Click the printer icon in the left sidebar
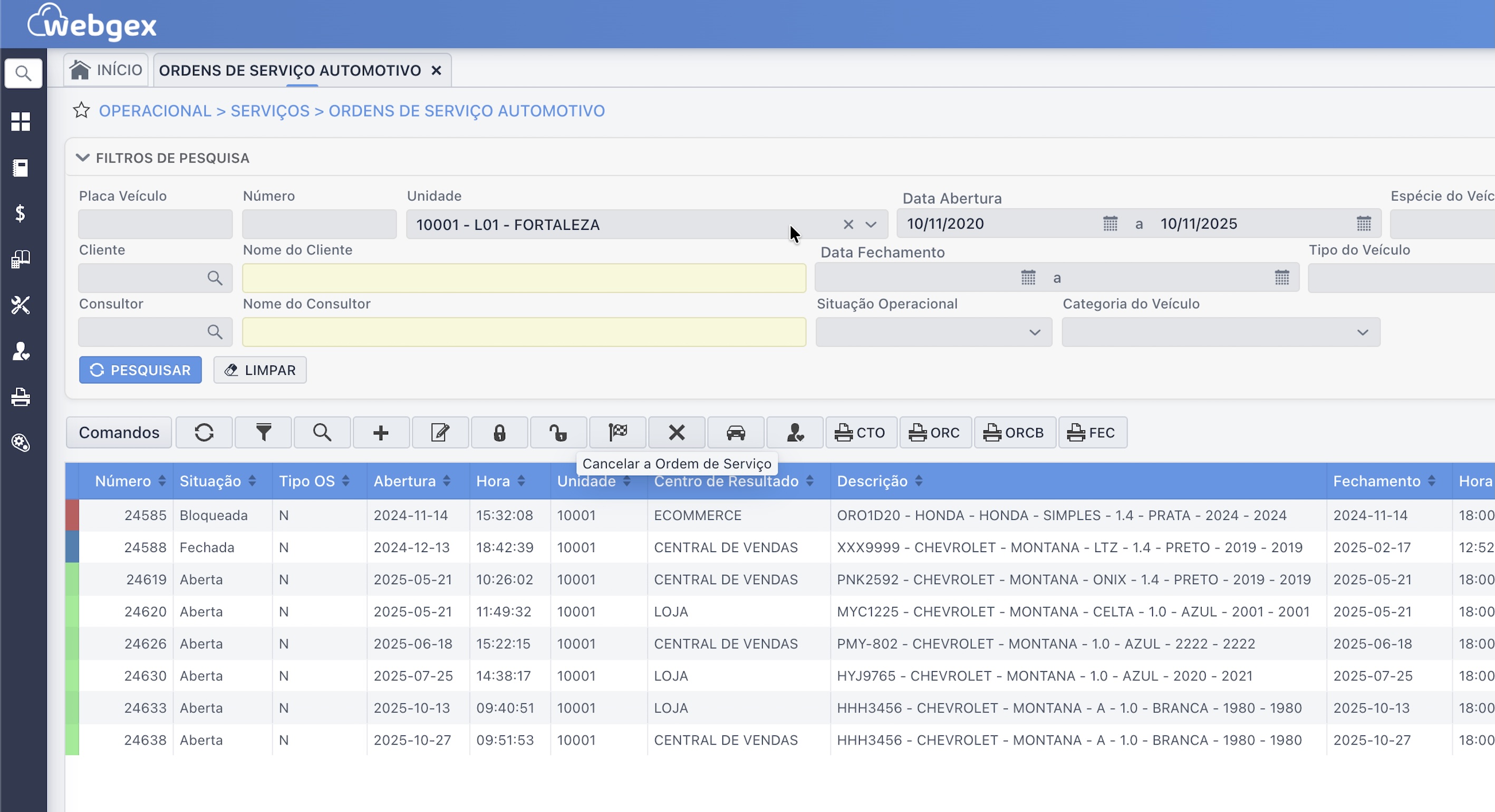The image size is (1495, 812). point(21,397)
